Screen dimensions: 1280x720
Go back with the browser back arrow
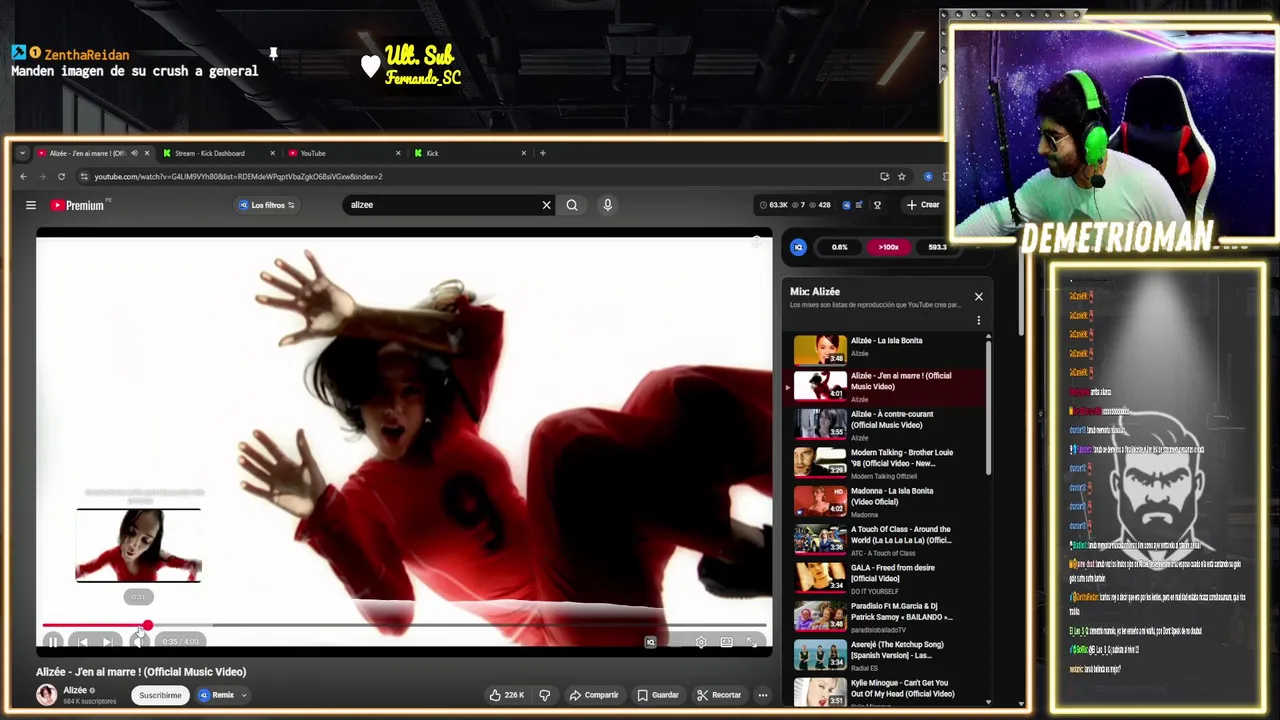24,177
